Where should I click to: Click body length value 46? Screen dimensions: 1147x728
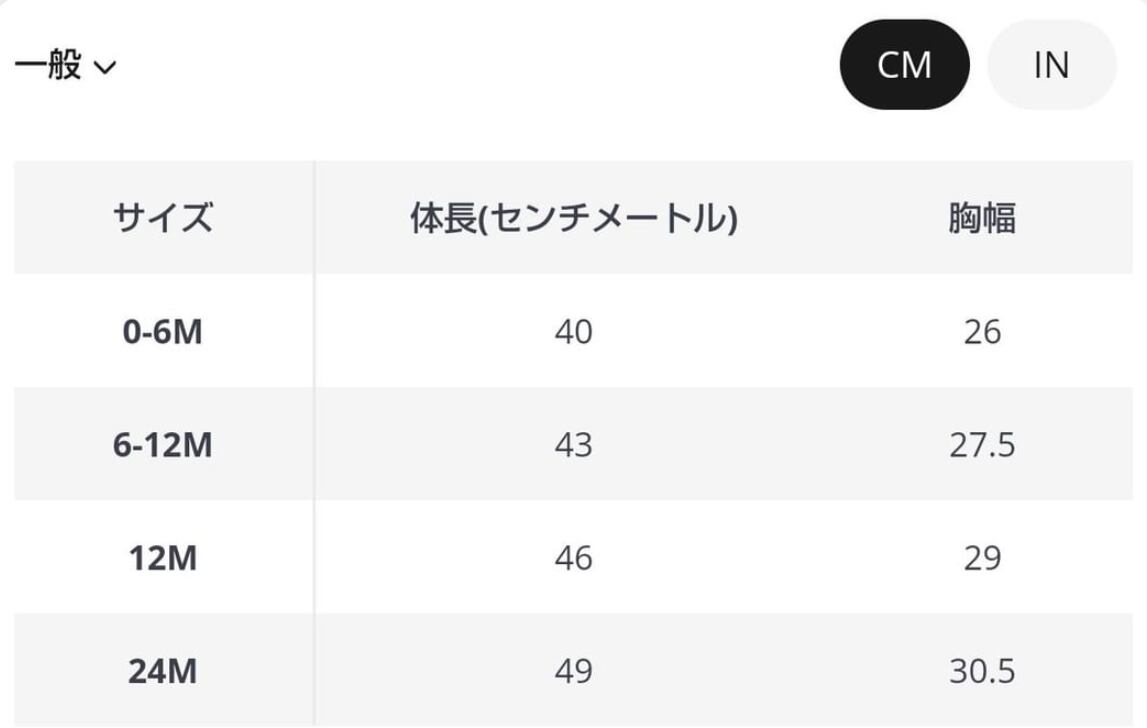coord(573,558)
